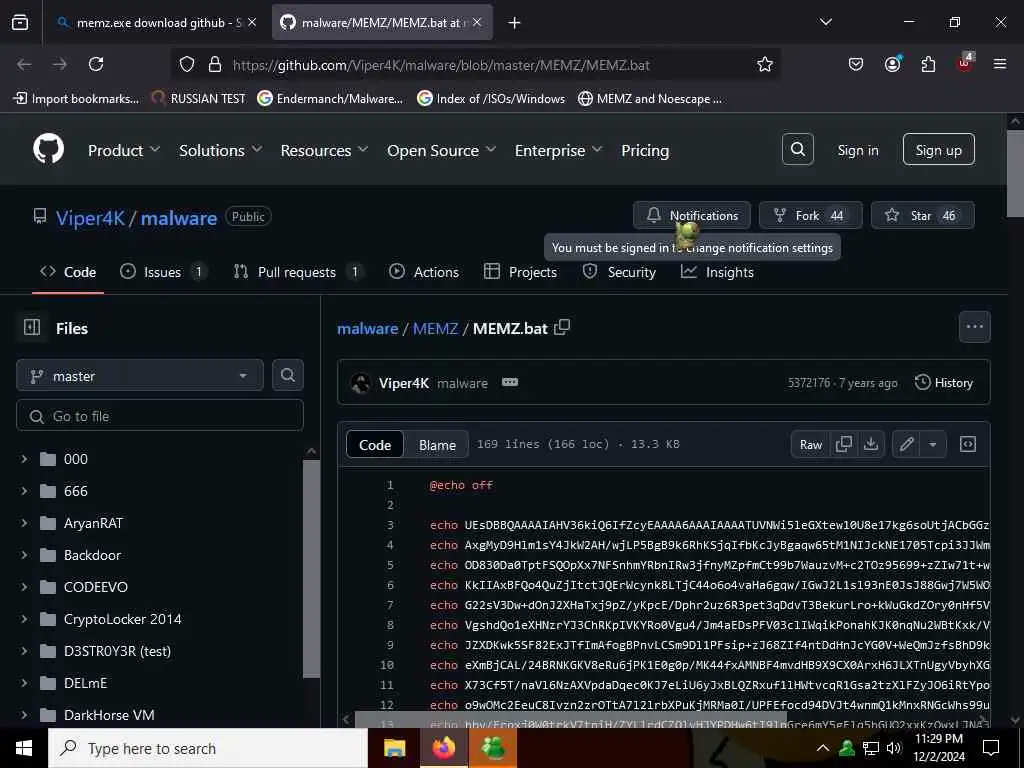Open the GitHub search magnifier button

click(797, 150)
